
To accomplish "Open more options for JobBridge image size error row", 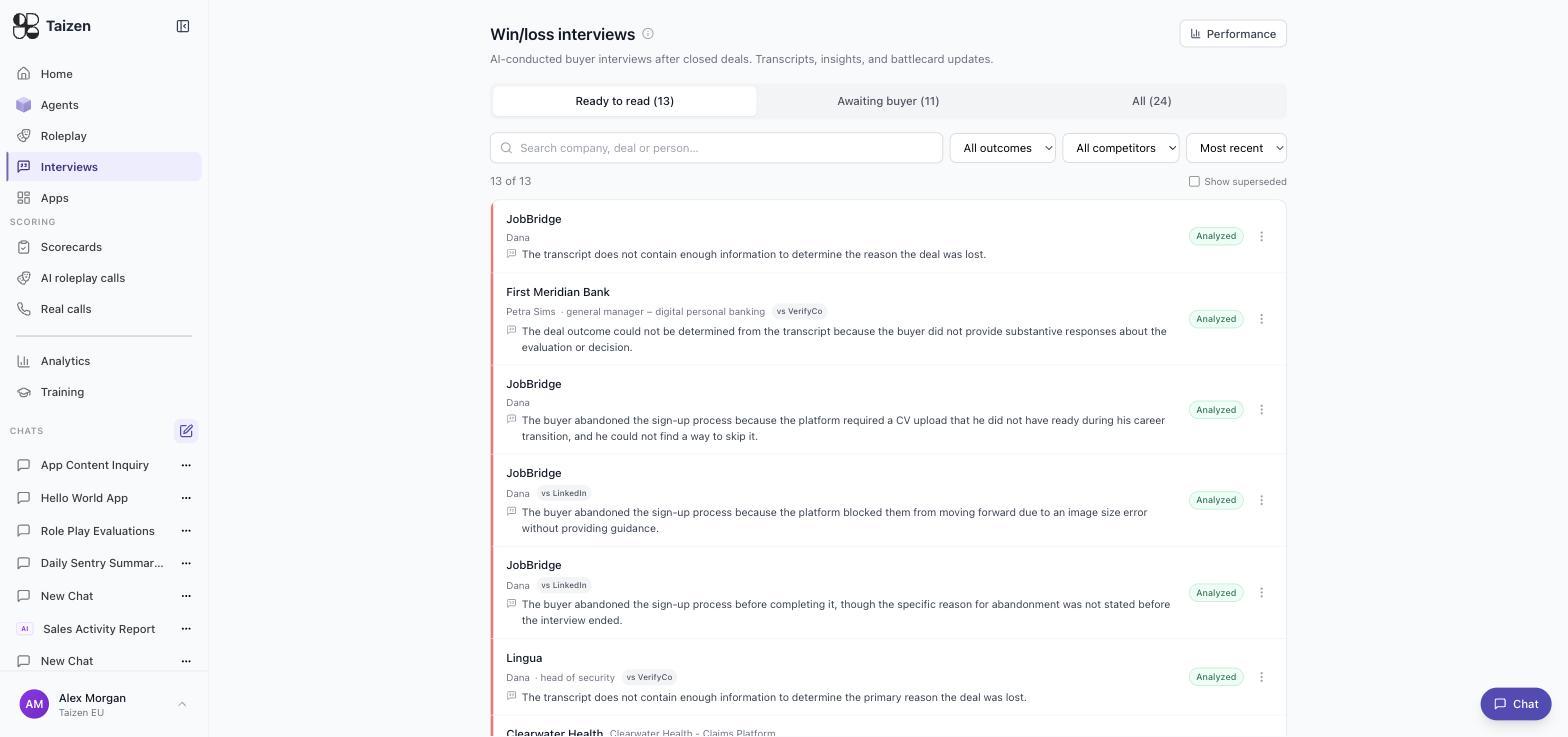I will tap(1261, 500).
